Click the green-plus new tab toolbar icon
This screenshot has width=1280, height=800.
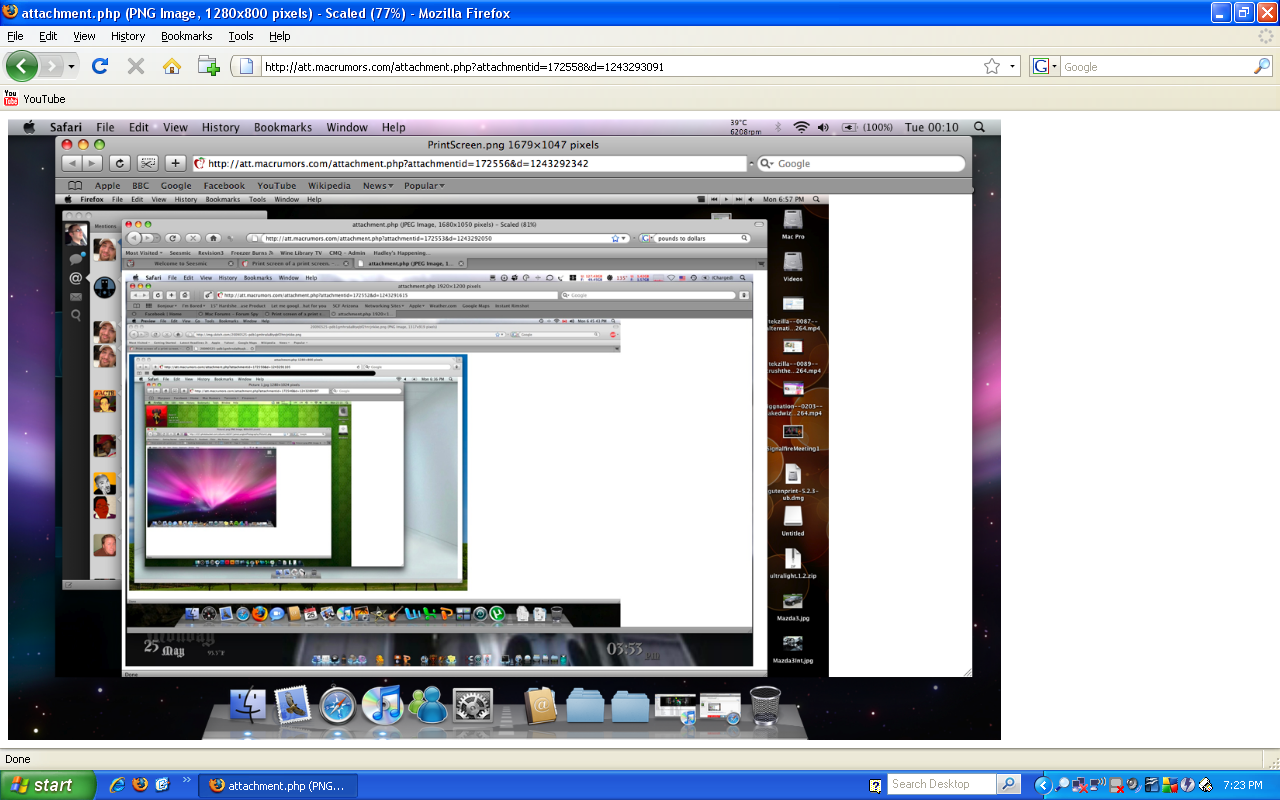click(x=208, y=66)
